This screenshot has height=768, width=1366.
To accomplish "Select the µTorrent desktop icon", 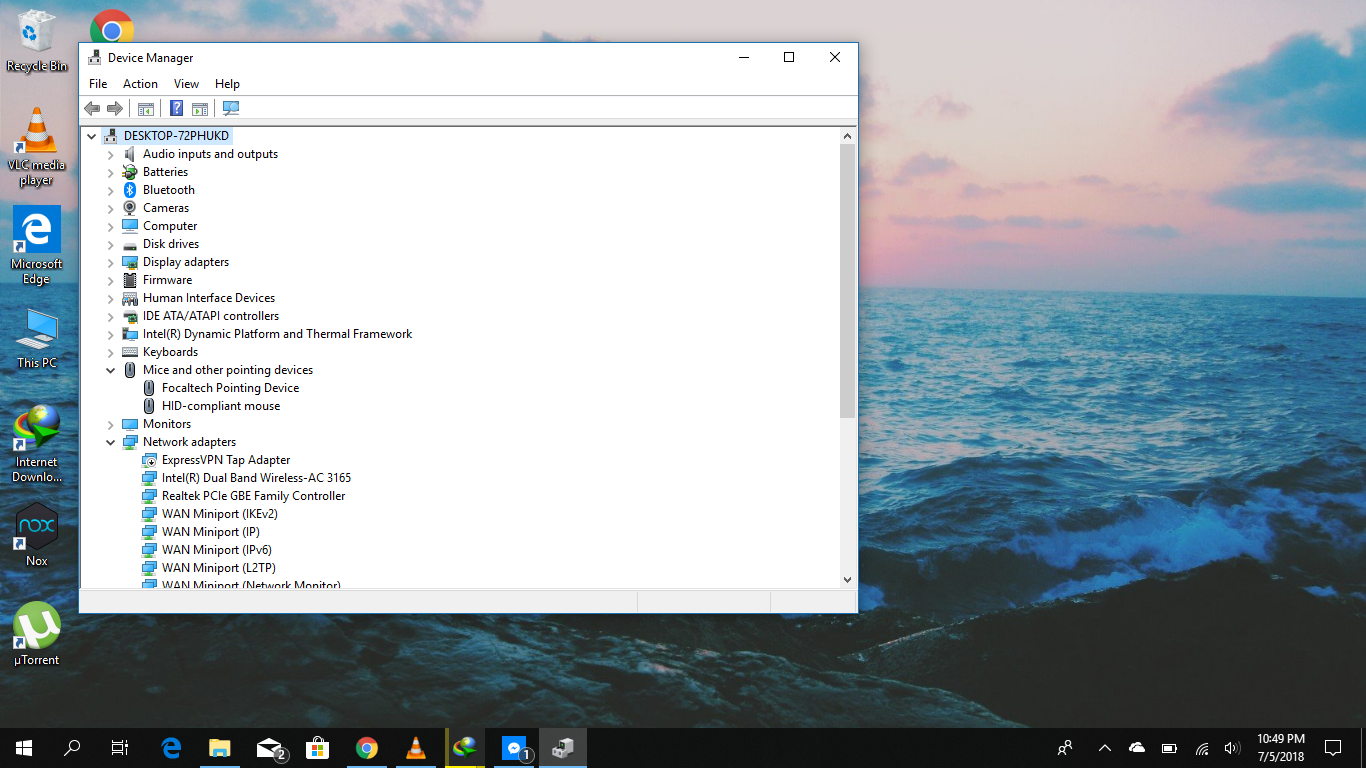I will click(x=37, y=634).
